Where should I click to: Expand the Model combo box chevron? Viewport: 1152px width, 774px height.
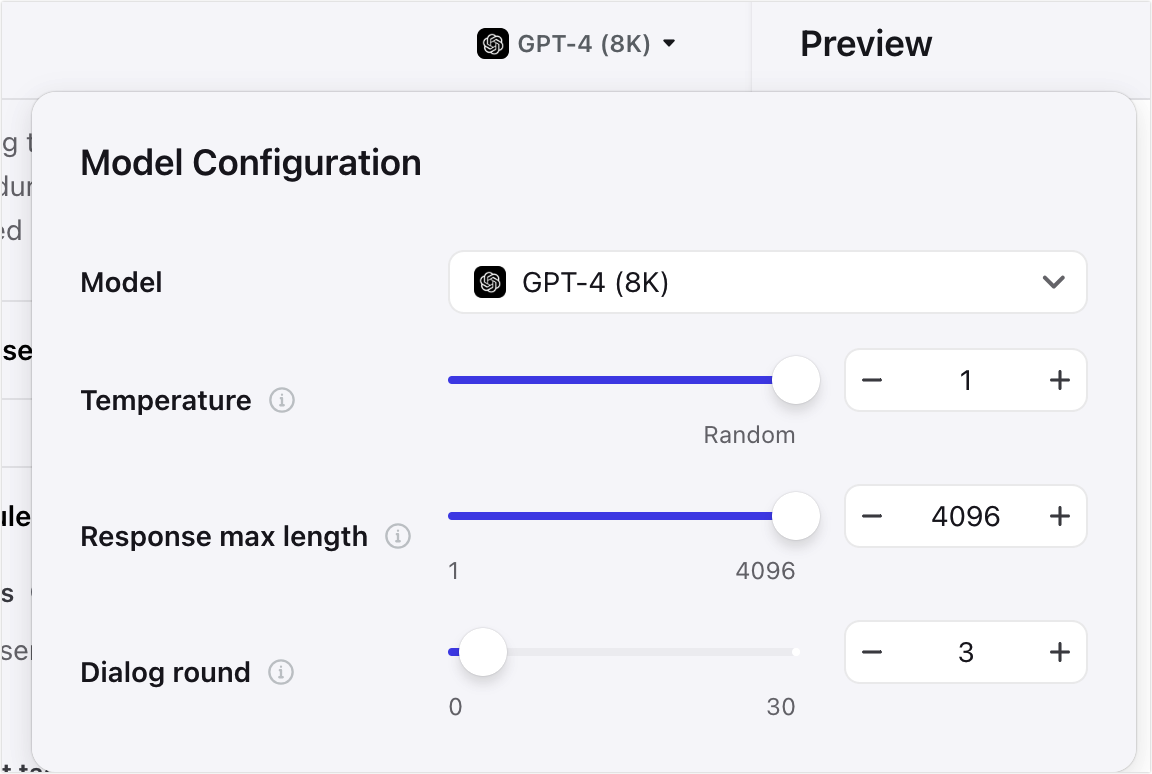pos(1054,282)
